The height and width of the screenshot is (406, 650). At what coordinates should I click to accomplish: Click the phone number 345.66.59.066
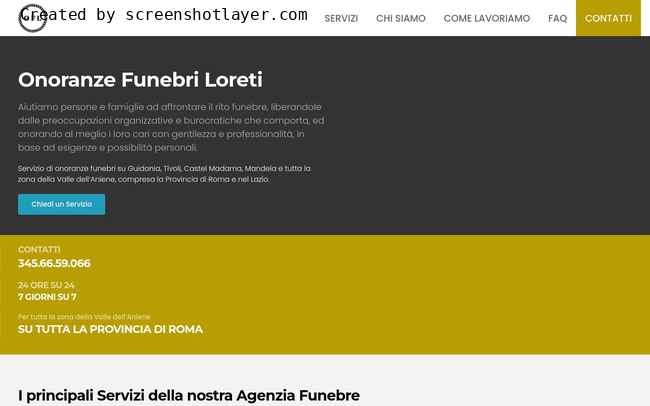tap(54, 263)
